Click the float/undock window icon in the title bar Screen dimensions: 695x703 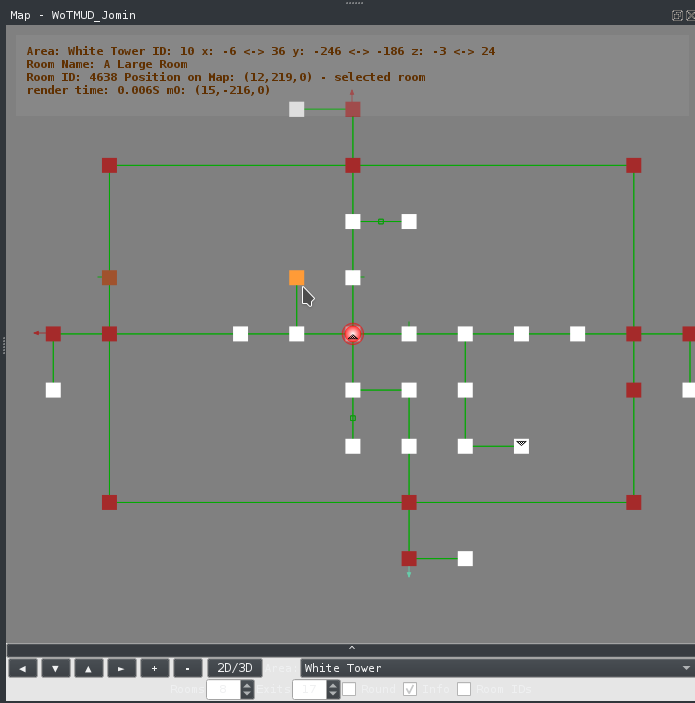677,15
